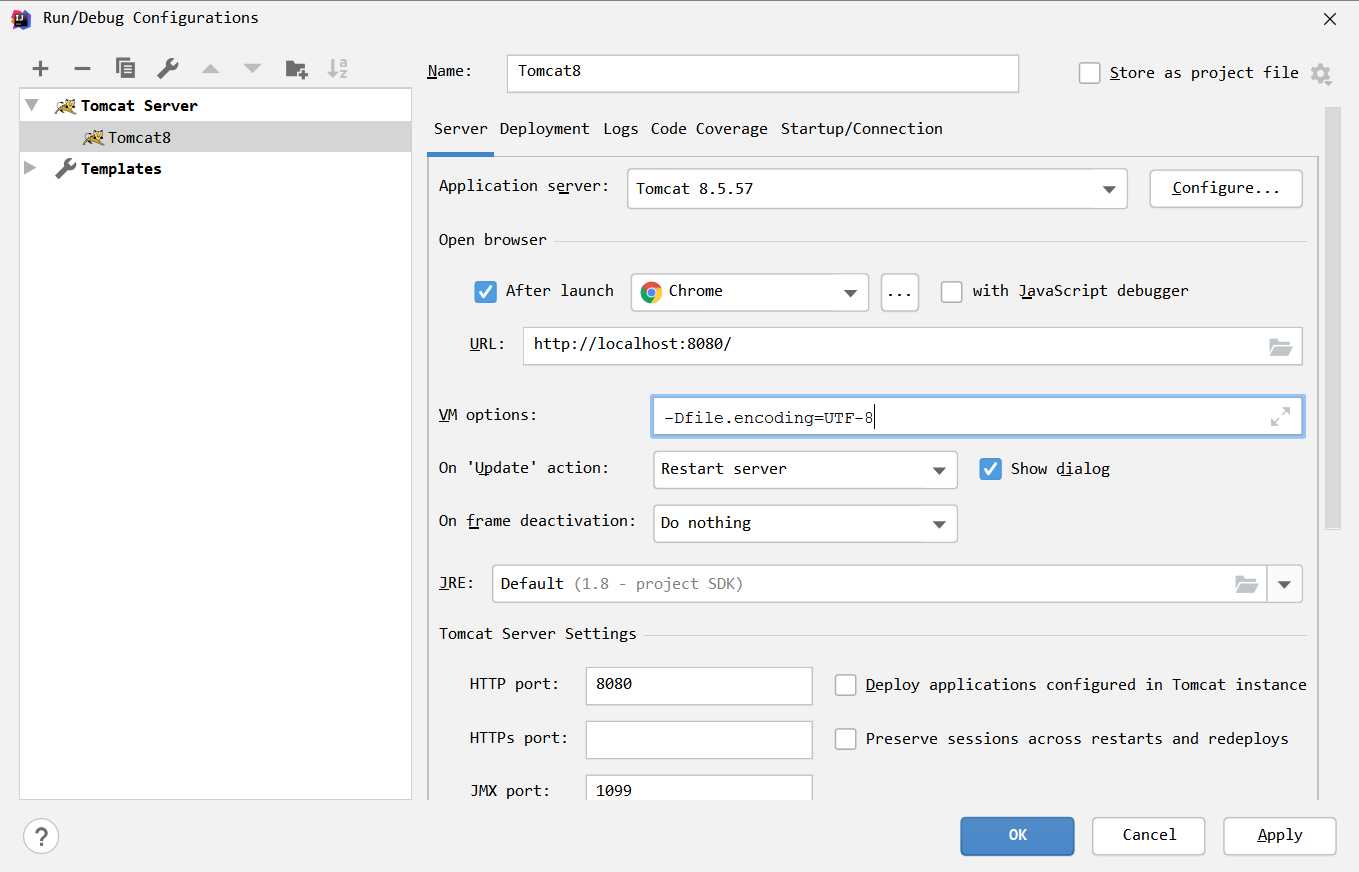Click the IntelliJ icon in the title bar

tap(20, 18)
